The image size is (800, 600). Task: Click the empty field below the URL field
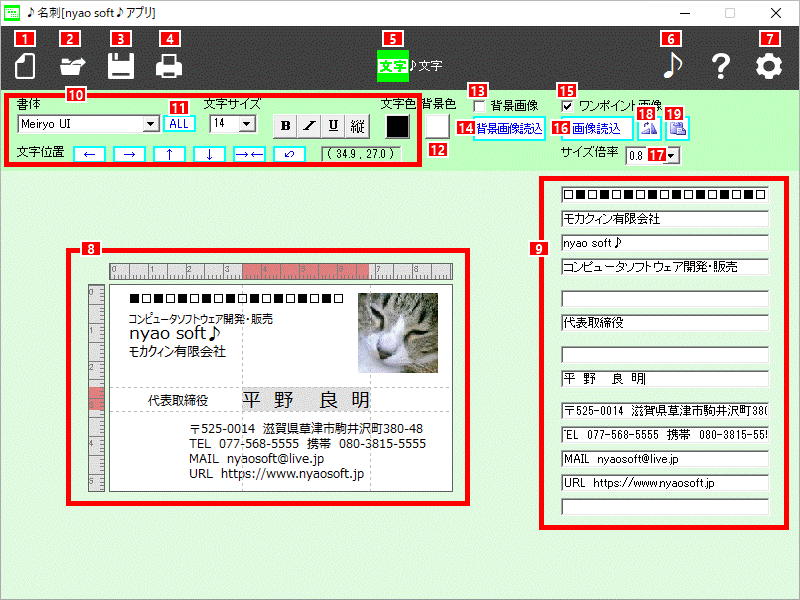[665, 507]
